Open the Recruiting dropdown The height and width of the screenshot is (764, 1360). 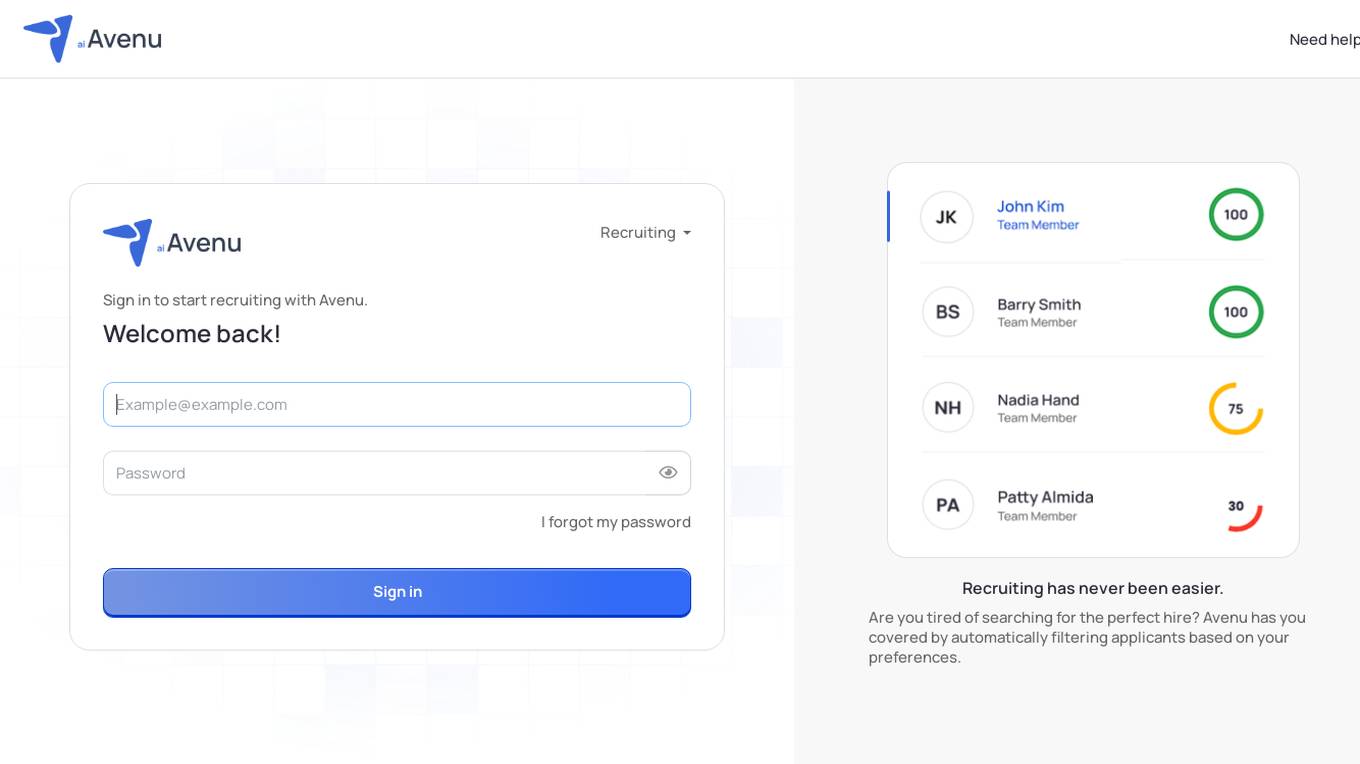click(x=645, y=233)
